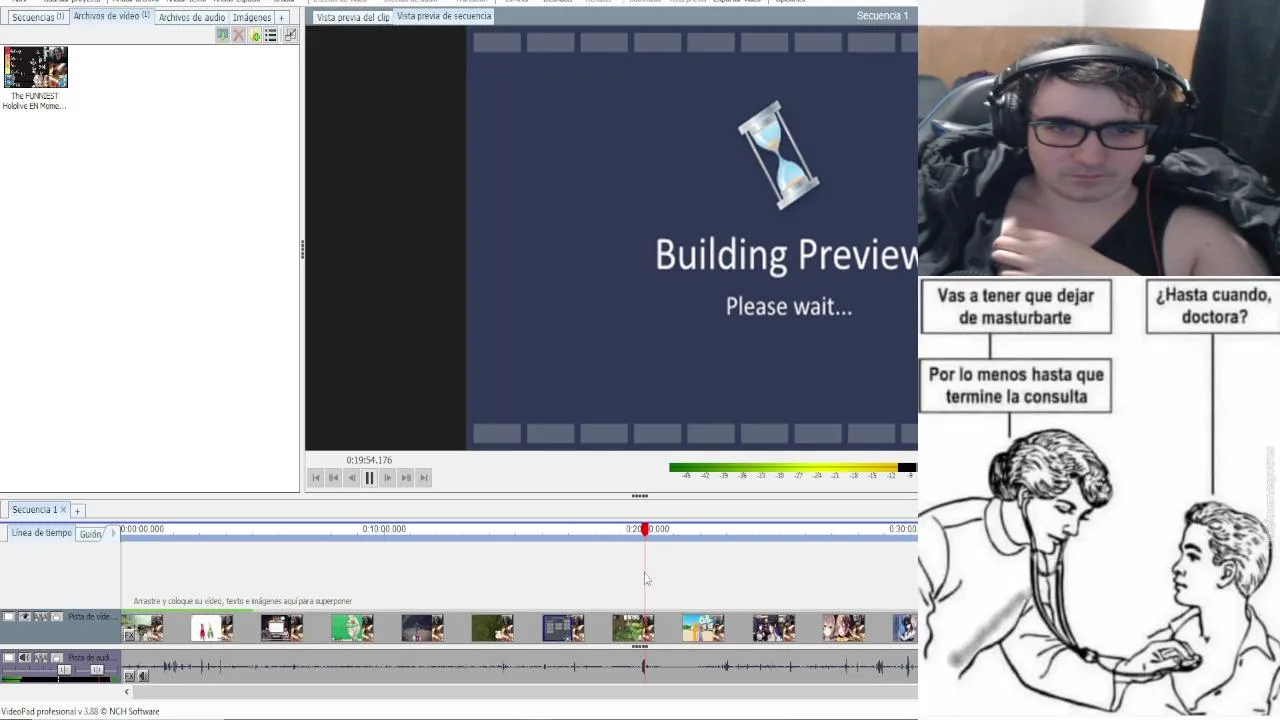
Task: Select The FUNNIEST Hololive EN video thumbnail
Action: (35, 68)
